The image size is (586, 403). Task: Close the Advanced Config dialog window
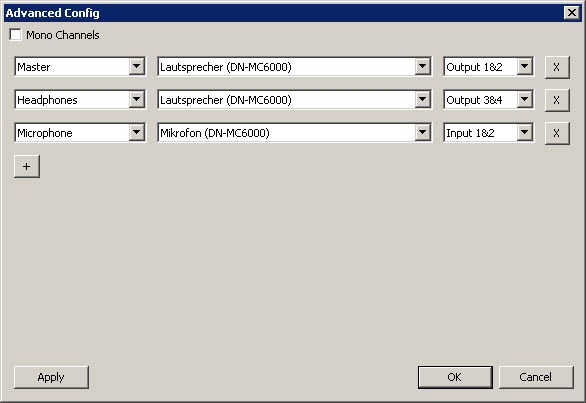pos(572,13)
